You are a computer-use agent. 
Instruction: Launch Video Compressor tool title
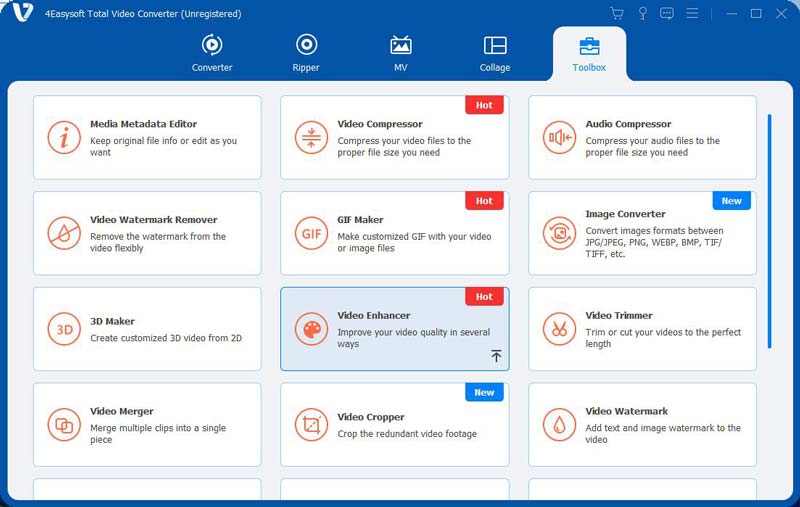click(x=380, y=124)
